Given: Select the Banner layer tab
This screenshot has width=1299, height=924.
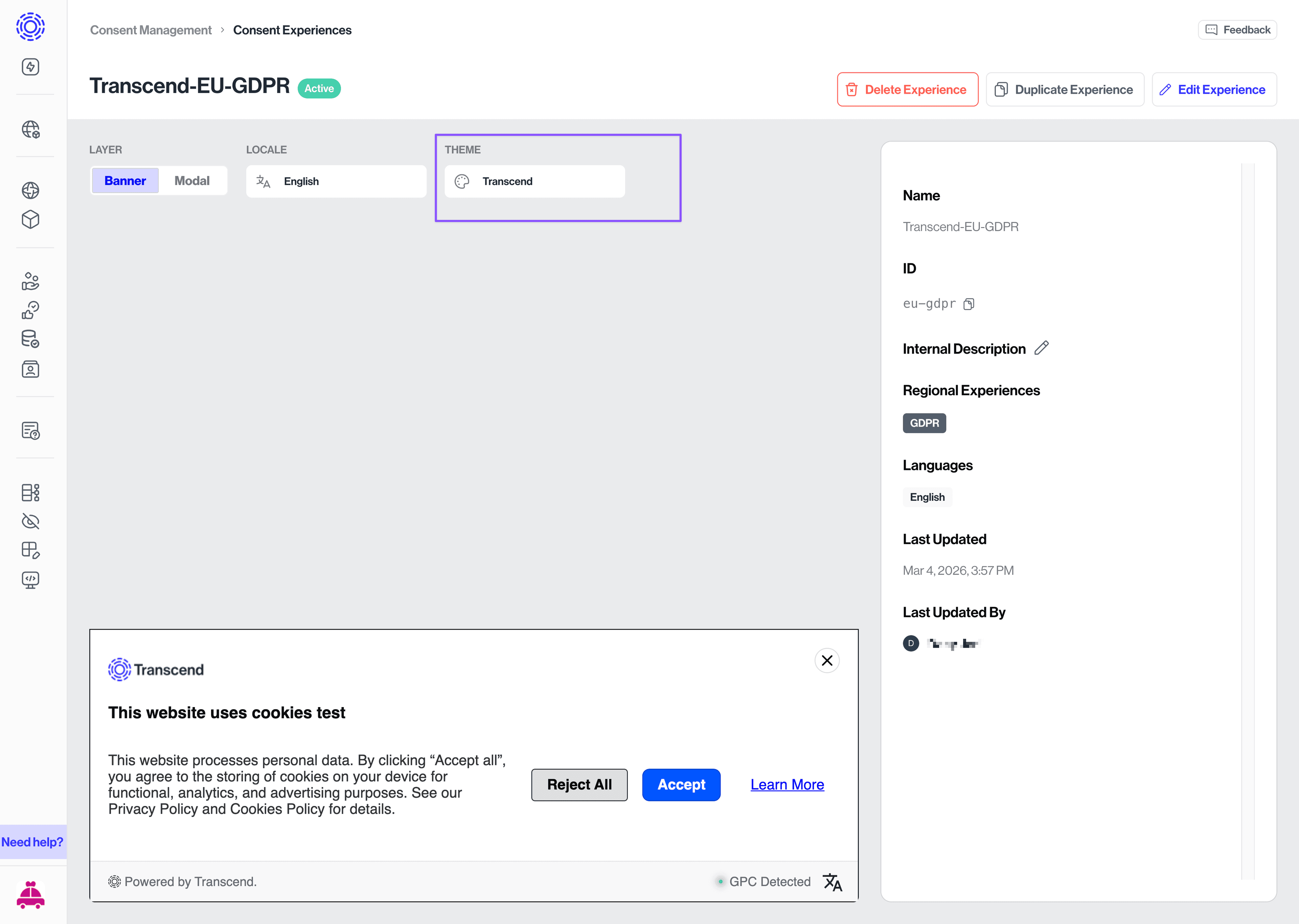Looking at the screenshot, I should (124, 180).
